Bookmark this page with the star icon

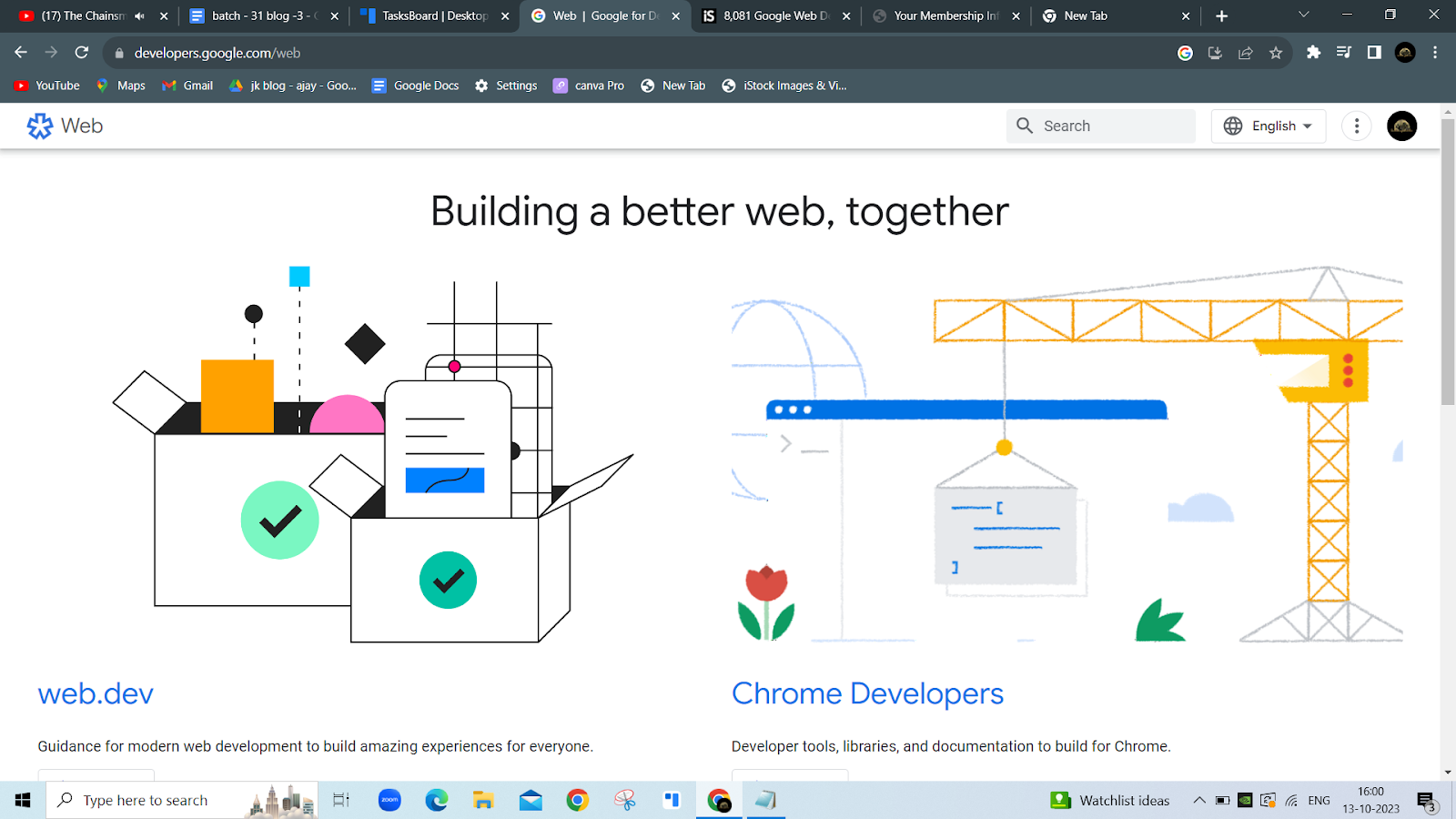click(1276, 53)
